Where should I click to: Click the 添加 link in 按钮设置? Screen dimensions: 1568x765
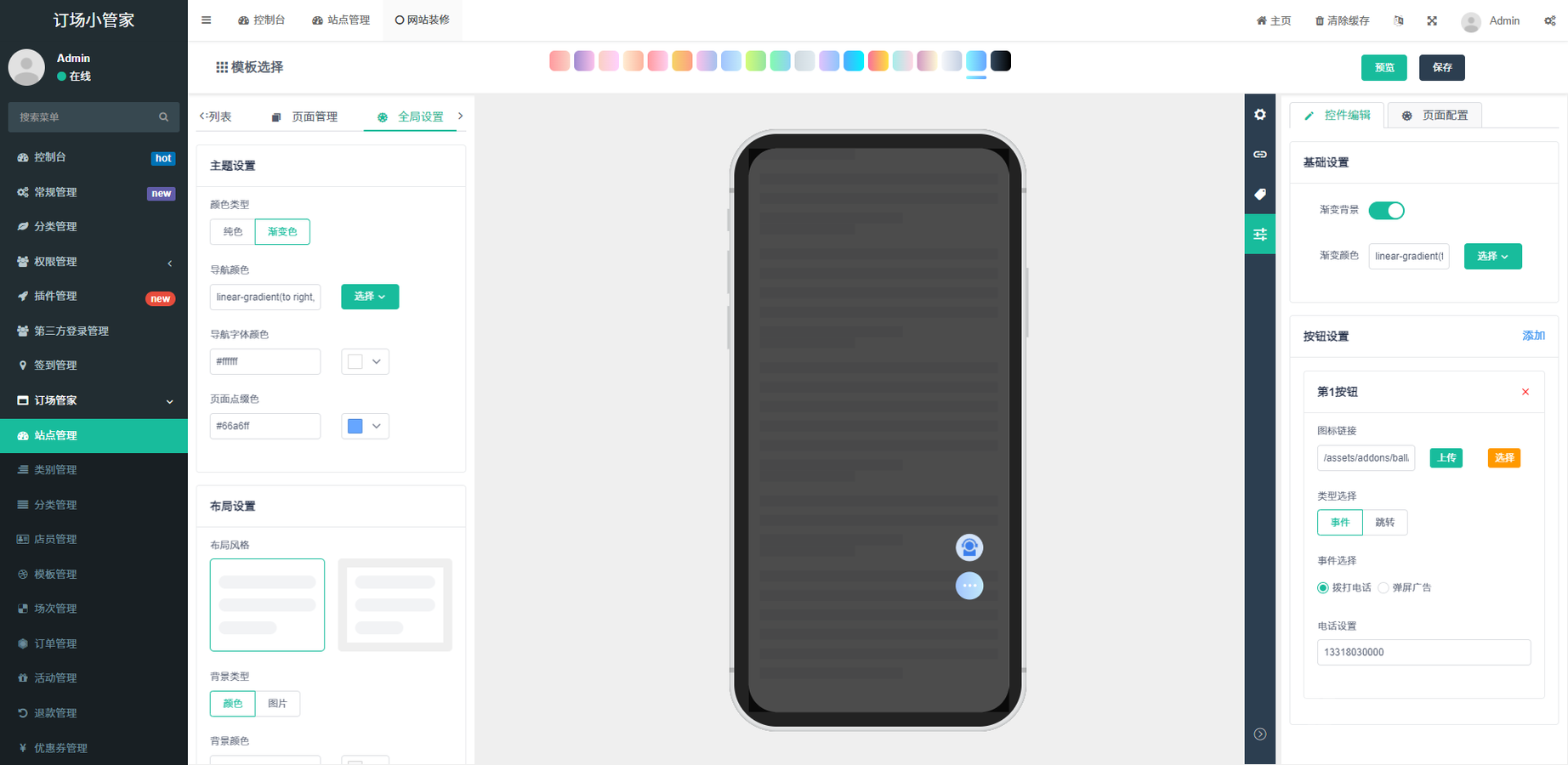click(1532, 336)
